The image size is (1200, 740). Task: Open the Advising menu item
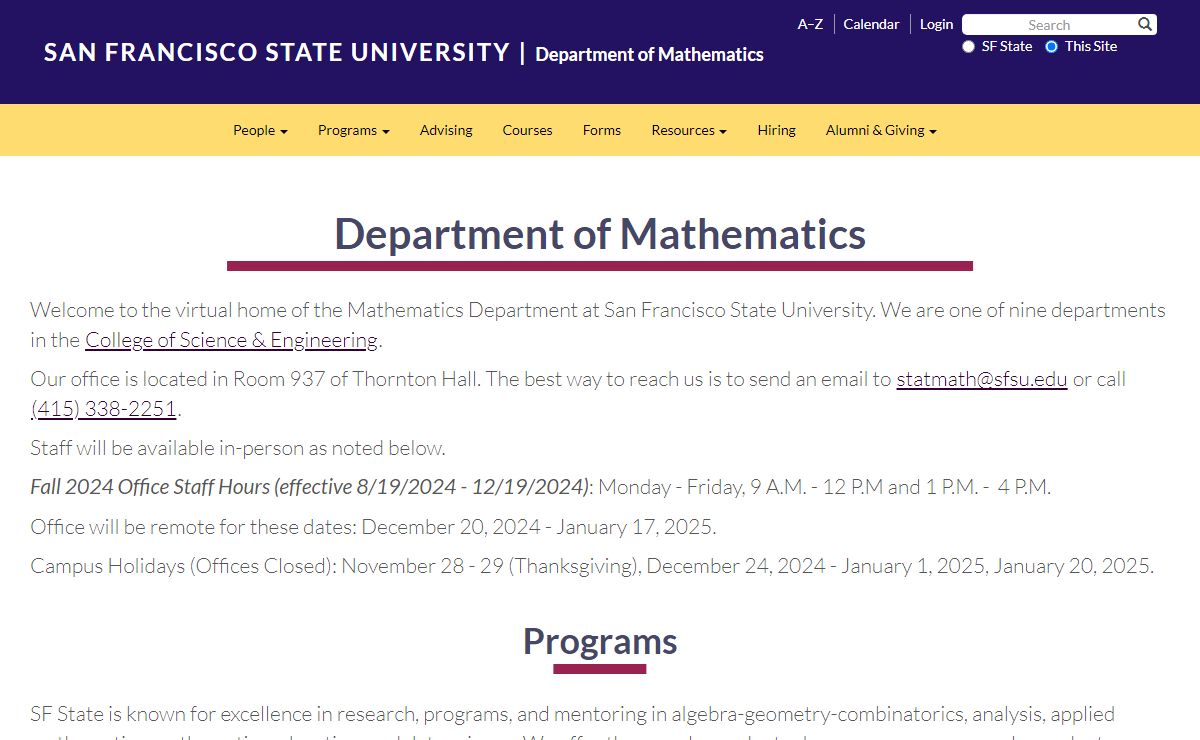446,130
